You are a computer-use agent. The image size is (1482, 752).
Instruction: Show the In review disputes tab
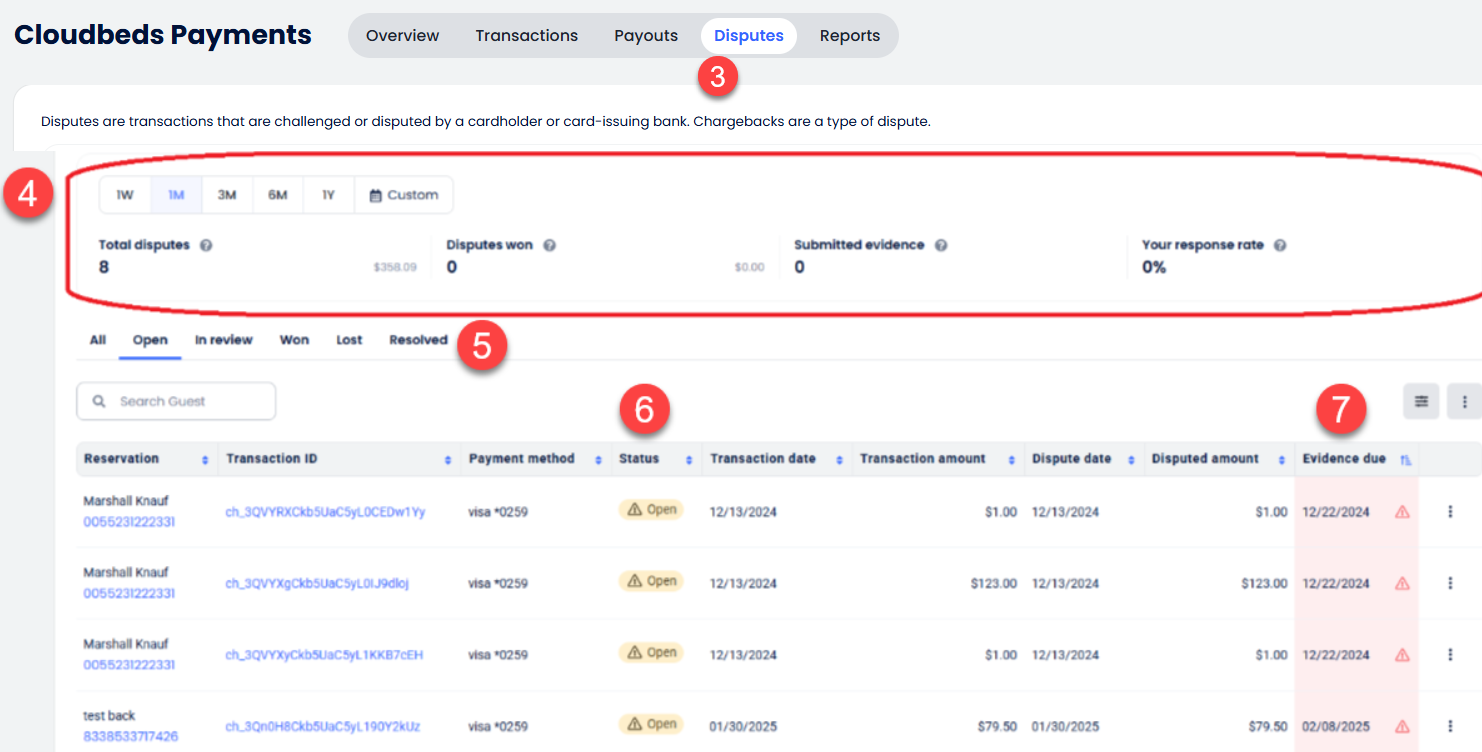tap(223, 340)
